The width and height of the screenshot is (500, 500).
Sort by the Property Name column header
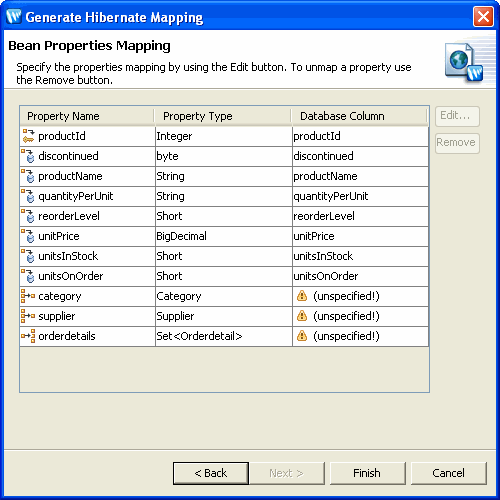87,116
